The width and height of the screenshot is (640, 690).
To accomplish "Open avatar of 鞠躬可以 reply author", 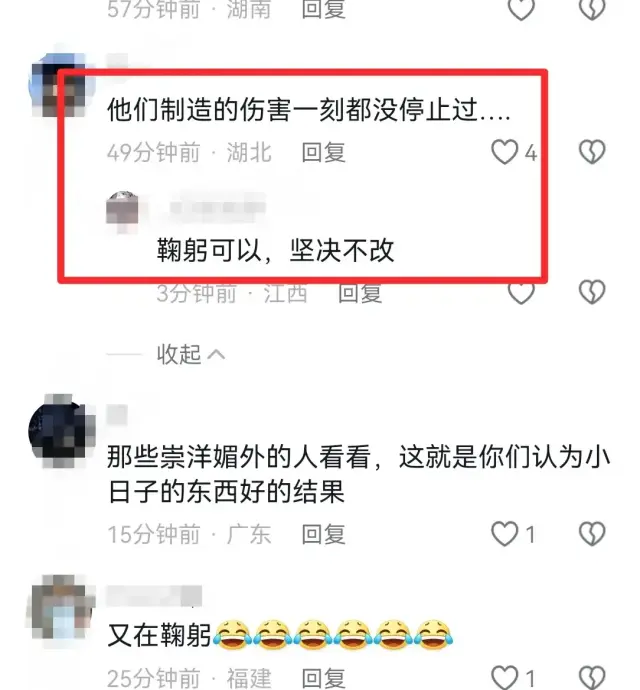I will tap(122, 213).
